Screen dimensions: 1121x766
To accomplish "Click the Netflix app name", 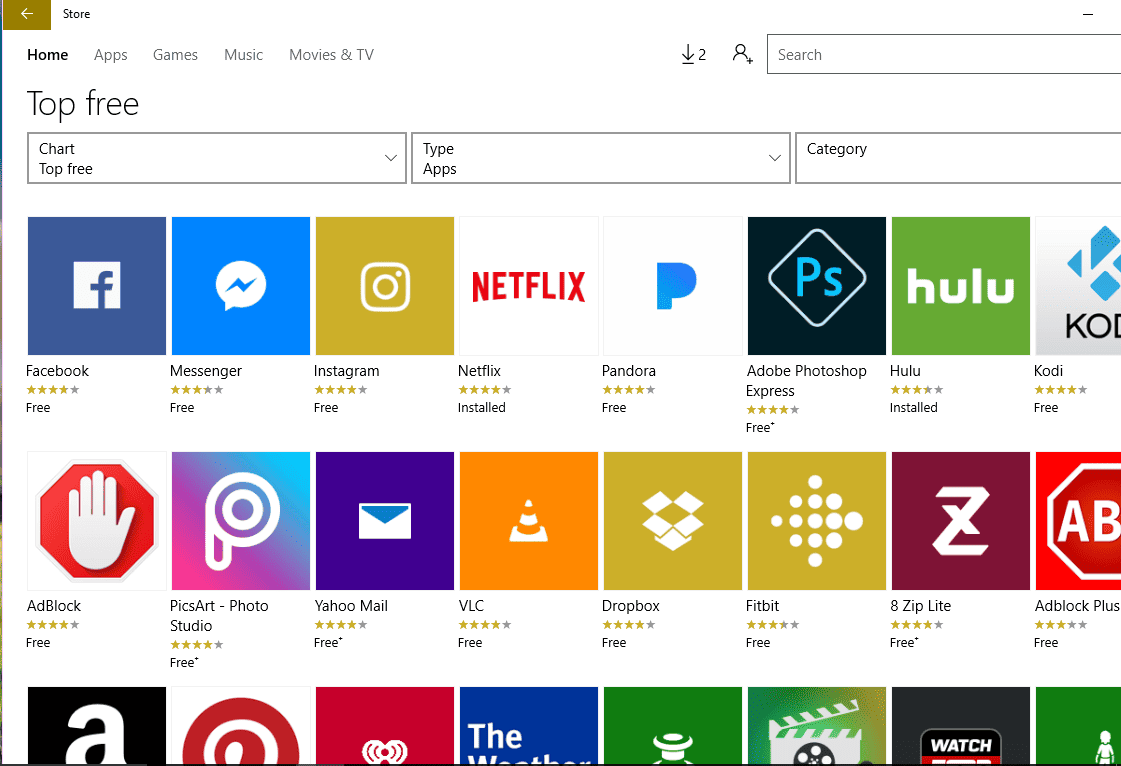I will (x=479, y=370).
